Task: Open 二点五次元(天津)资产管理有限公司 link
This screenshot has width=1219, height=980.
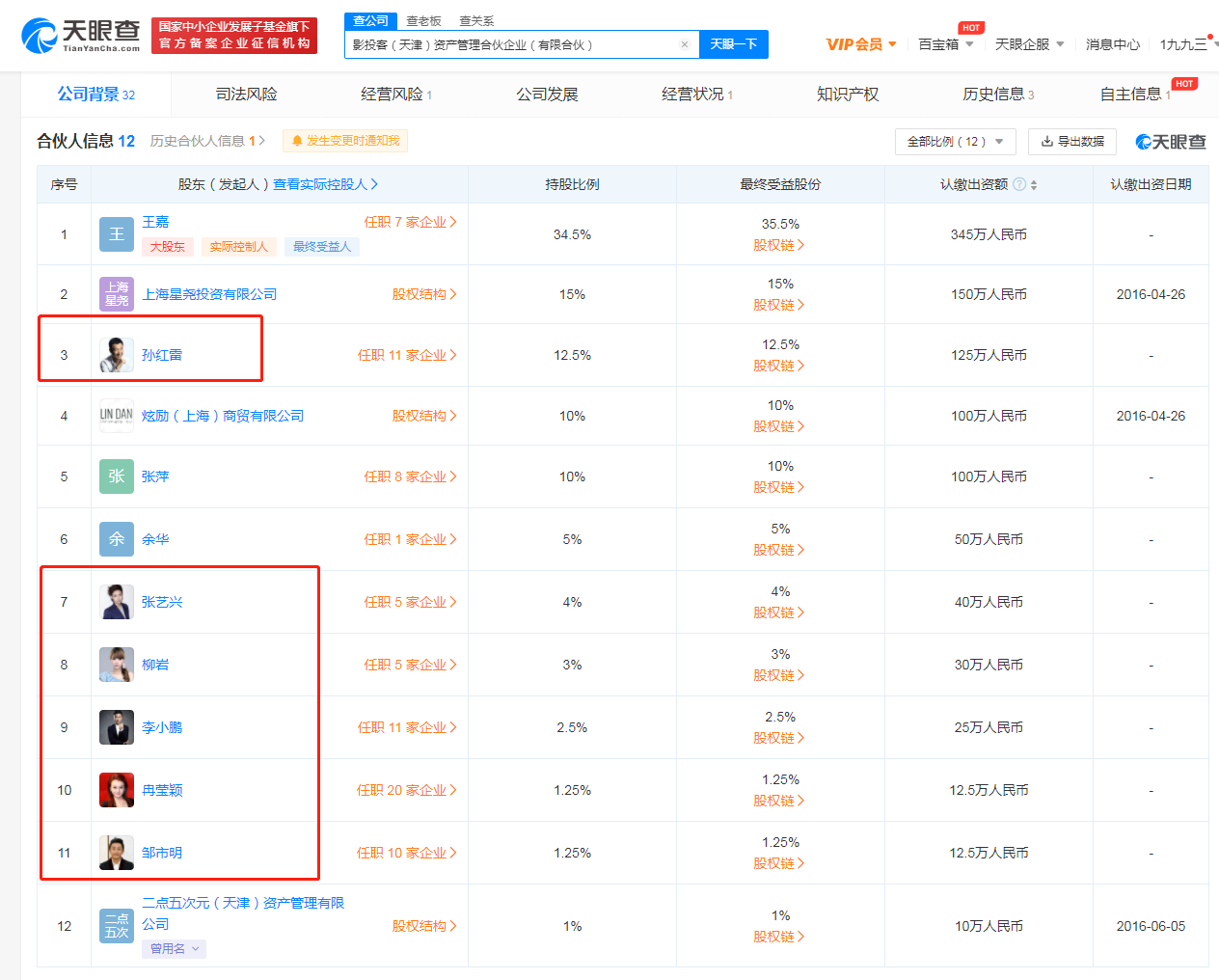Action: [x=243, y=913]
